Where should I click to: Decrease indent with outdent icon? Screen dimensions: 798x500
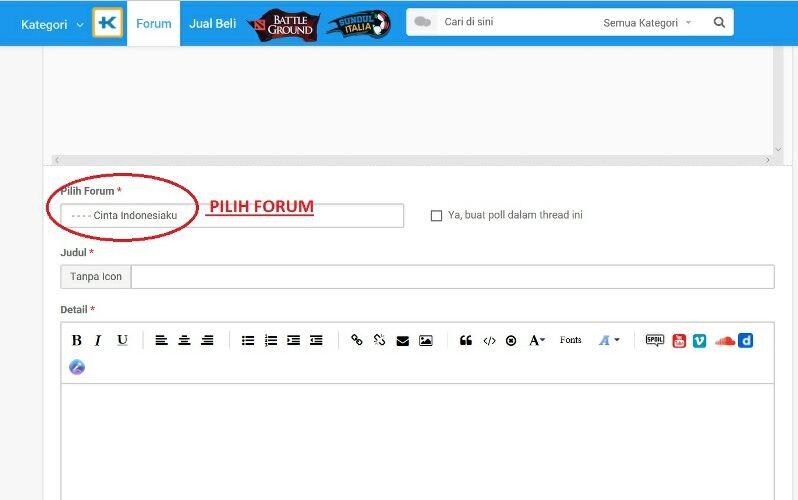316,340
